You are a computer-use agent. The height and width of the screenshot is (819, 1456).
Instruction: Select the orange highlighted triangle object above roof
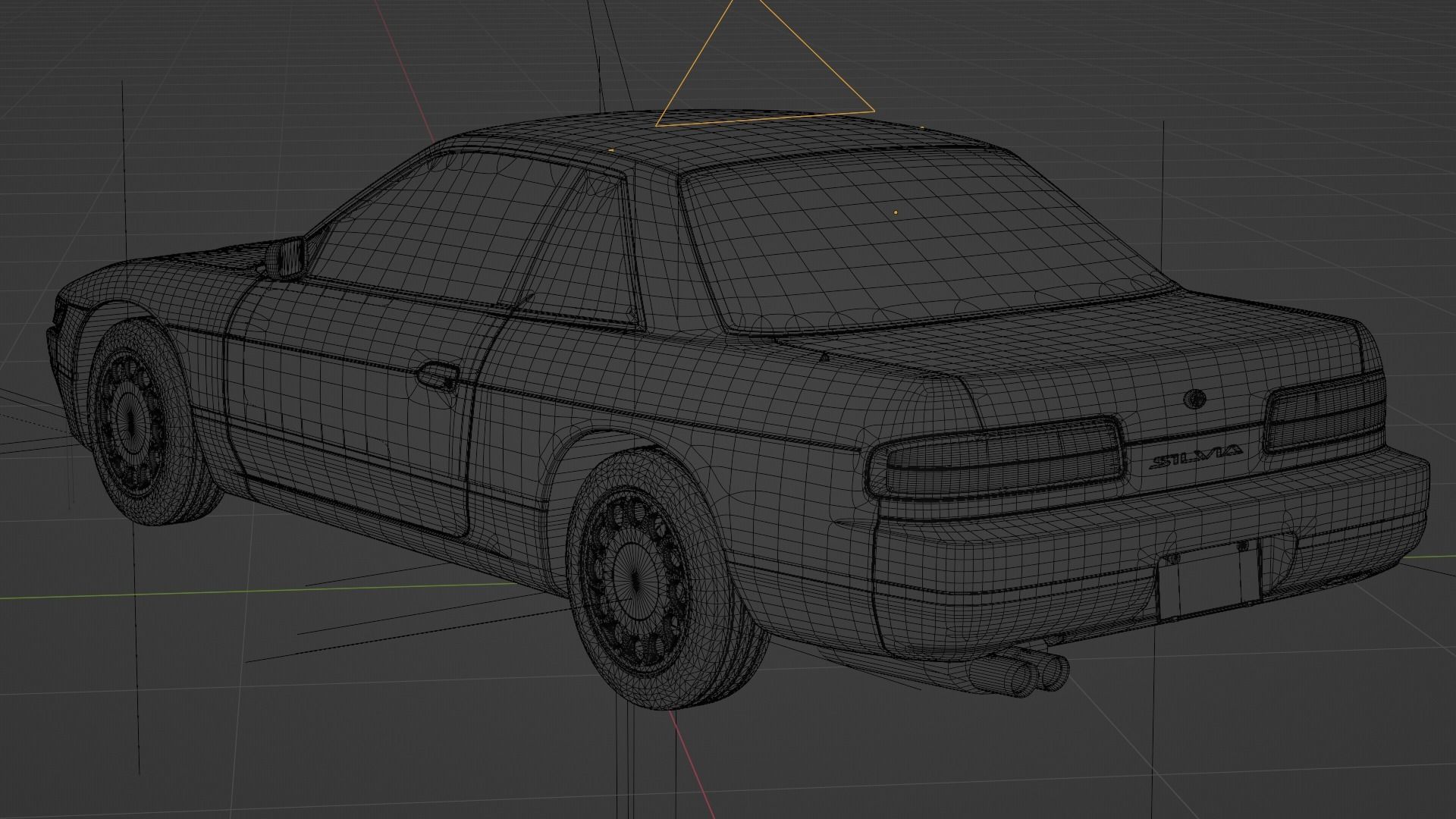(765, 62)
